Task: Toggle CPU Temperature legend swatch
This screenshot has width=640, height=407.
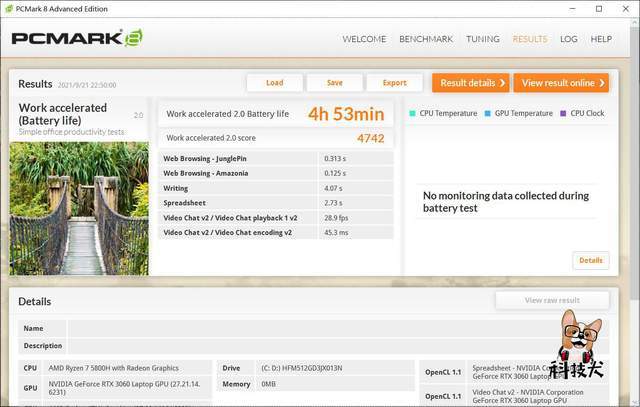Action: (x=412, y=113)
